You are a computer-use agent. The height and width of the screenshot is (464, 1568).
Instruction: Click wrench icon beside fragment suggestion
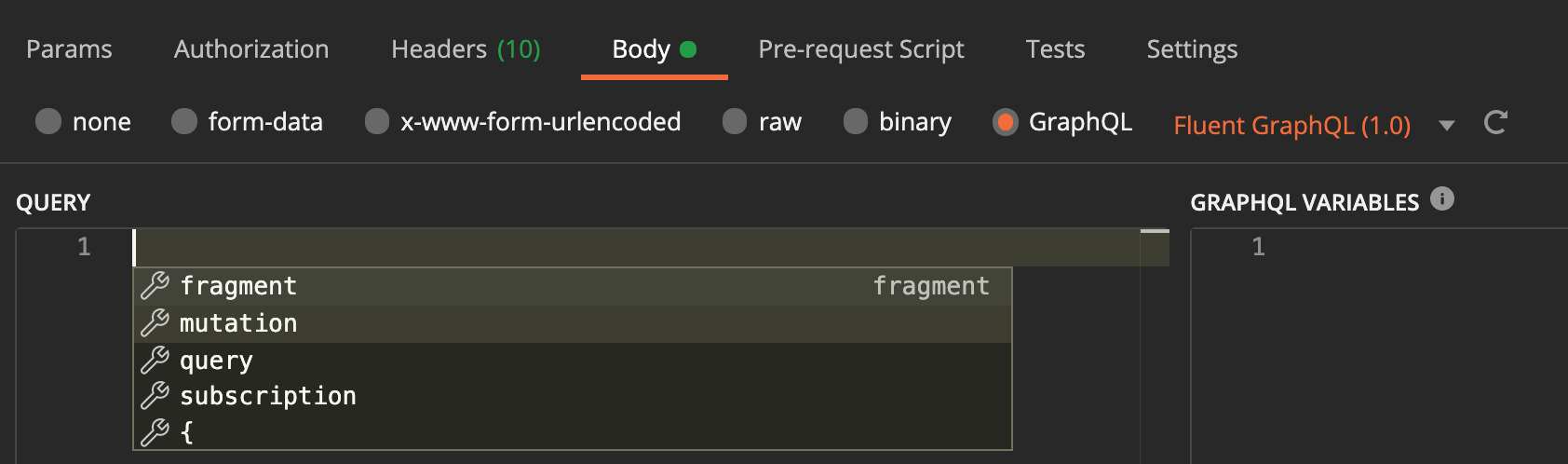155,286
